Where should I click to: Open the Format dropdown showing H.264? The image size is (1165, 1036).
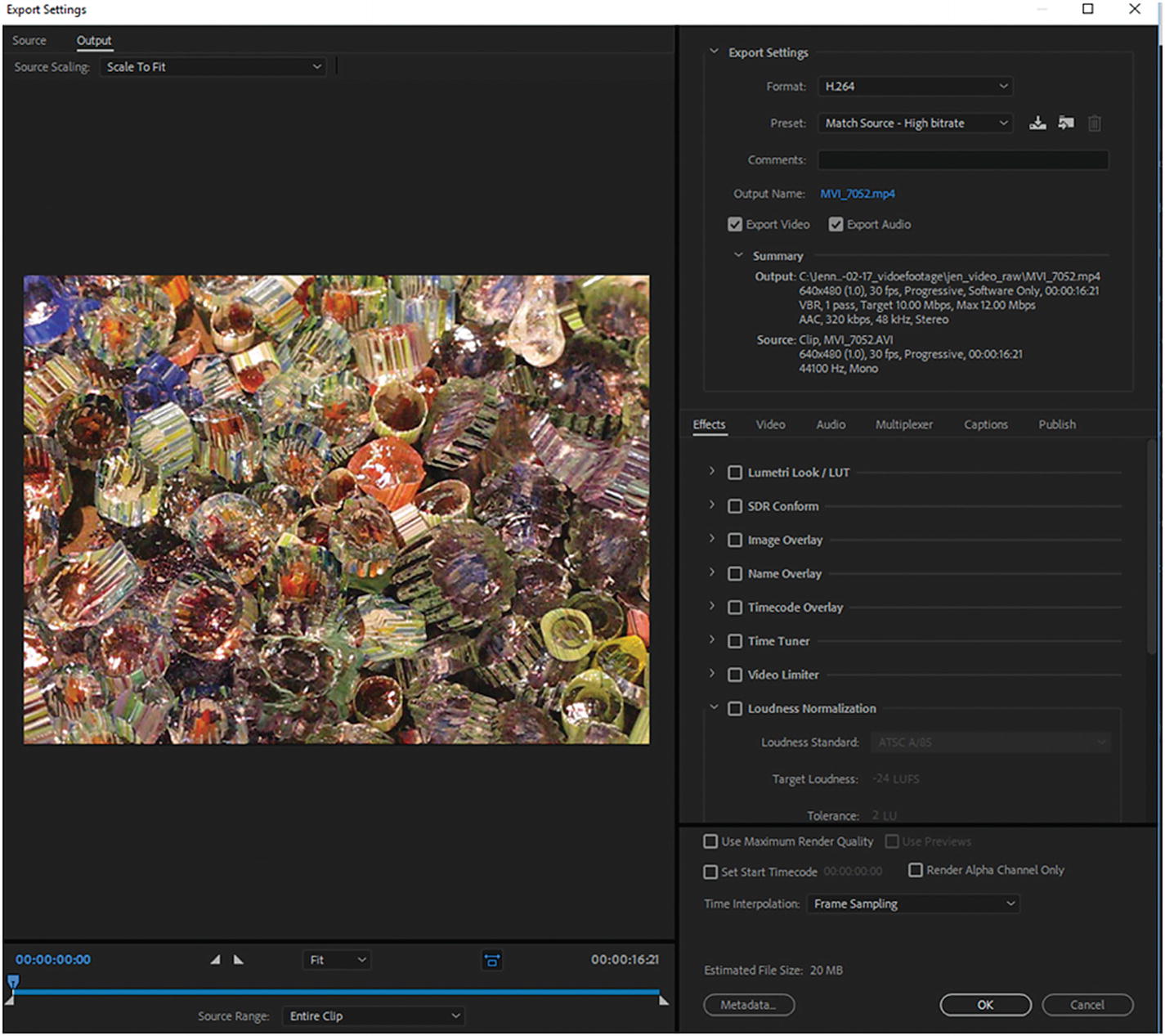pos(915,87)
